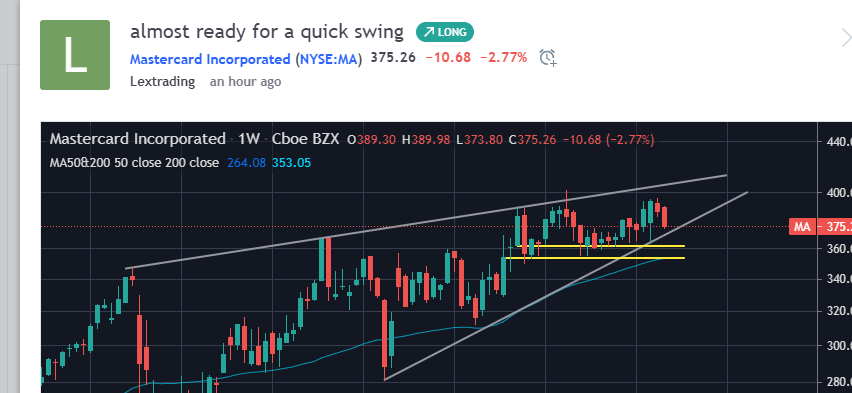
Task: Click the LONG arrow badge
Action: tap(445, 32)
